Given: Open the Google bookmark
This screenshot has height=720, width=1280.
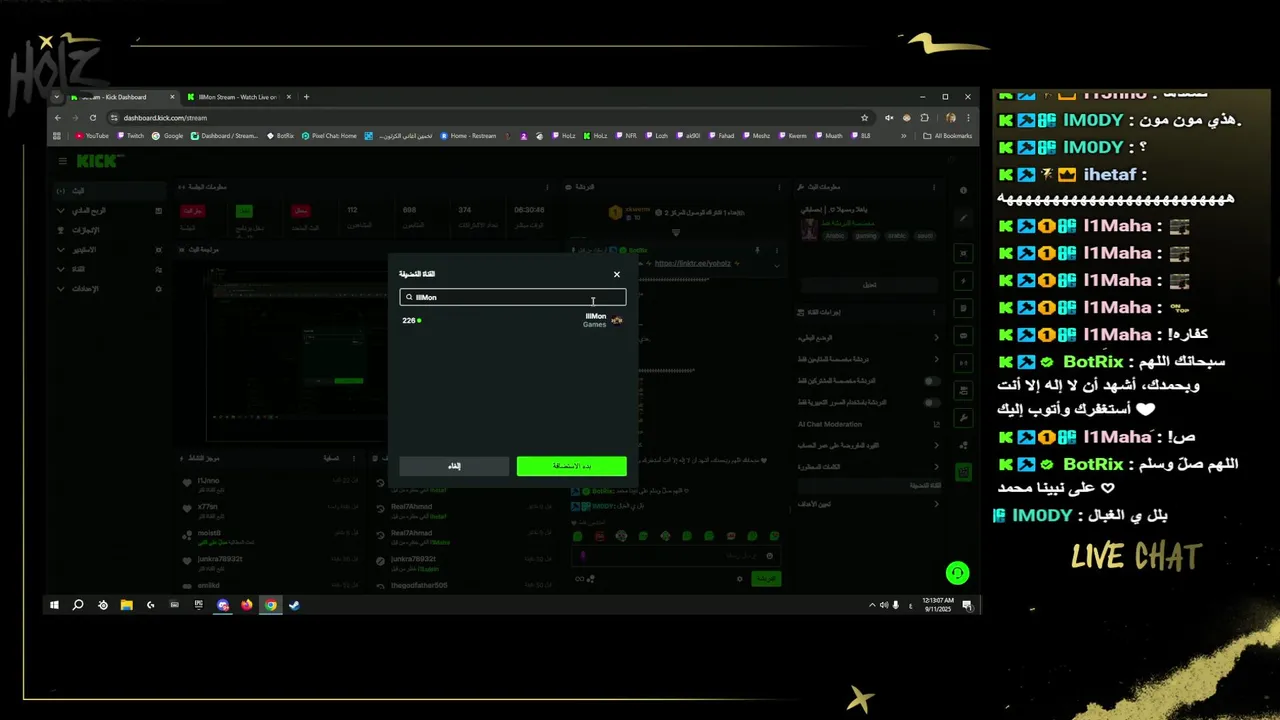Looking at the screenshot, I should 168,136.
